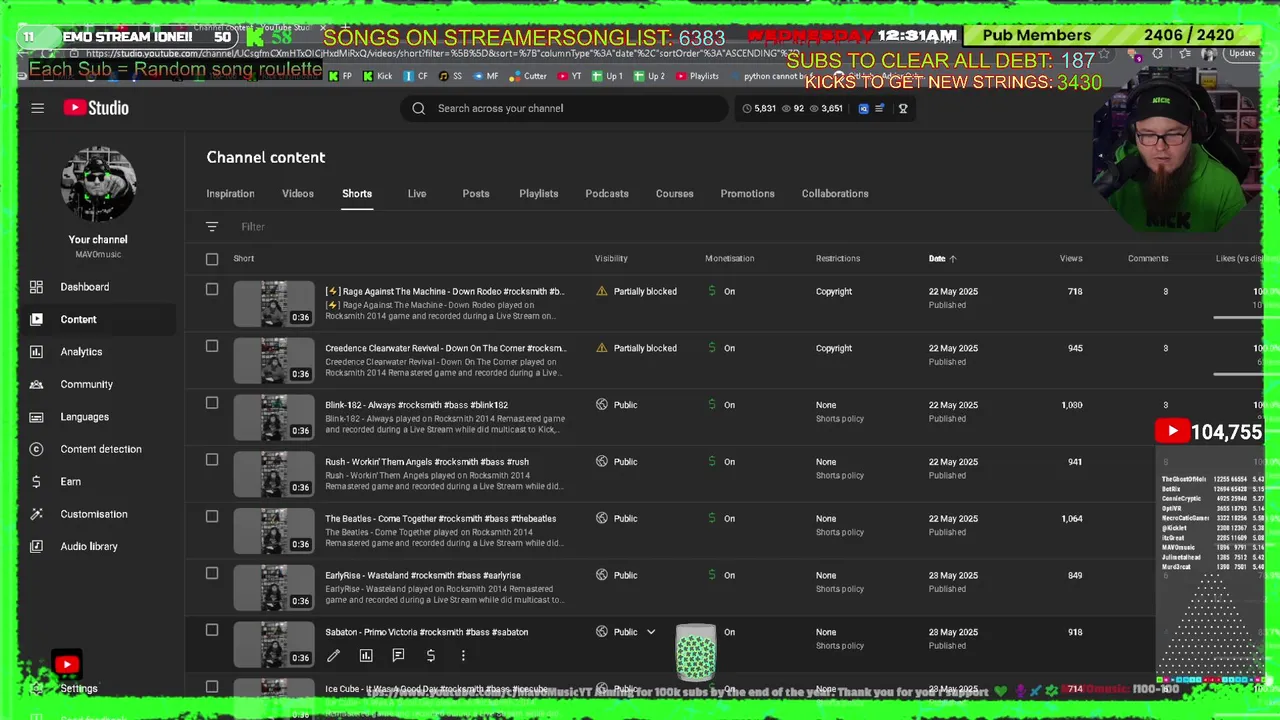Edit details pencil on Sabaton short
This screenshot has height=720, width=1280.
pyautogui.click(x=333, y=656)
